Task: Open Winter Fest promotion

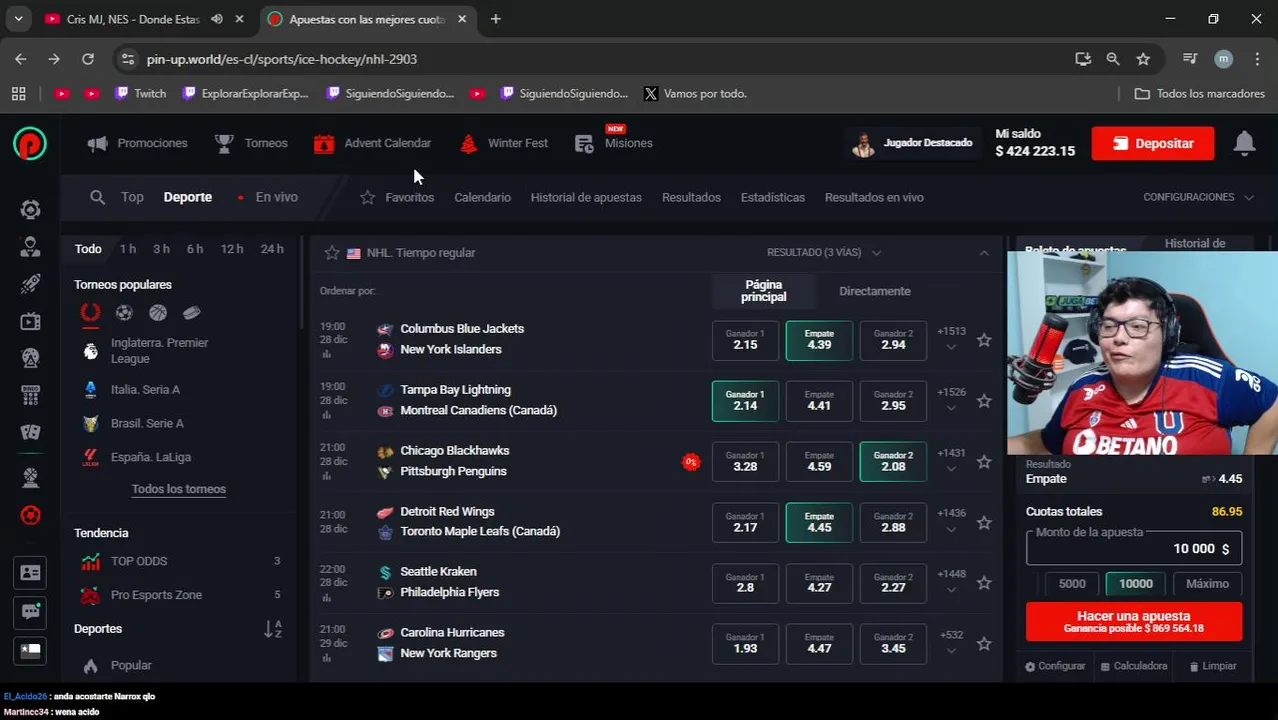Action: [x=503, y=143]
